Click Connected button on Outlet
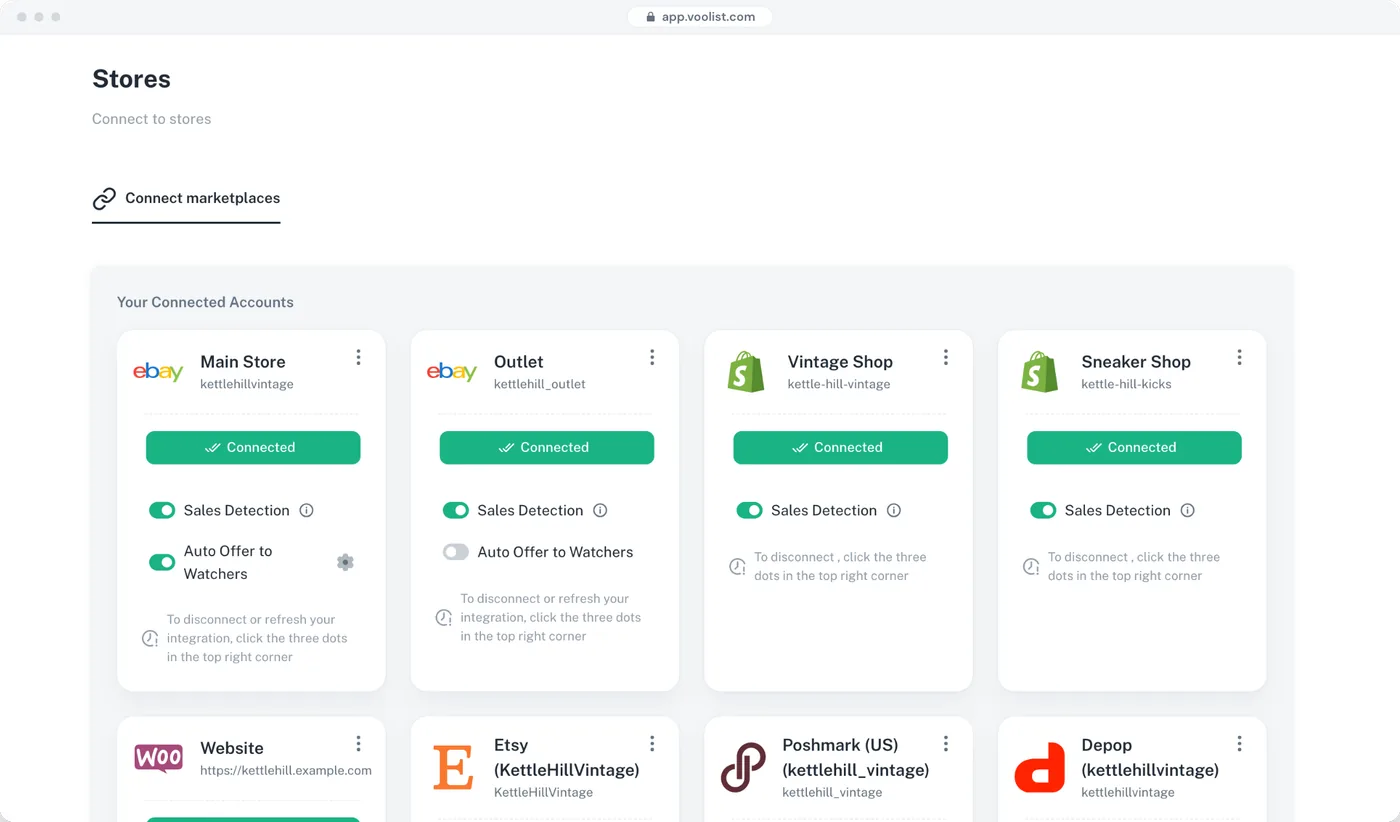This screenshot has width=1400, height=822. pos(547,447)
